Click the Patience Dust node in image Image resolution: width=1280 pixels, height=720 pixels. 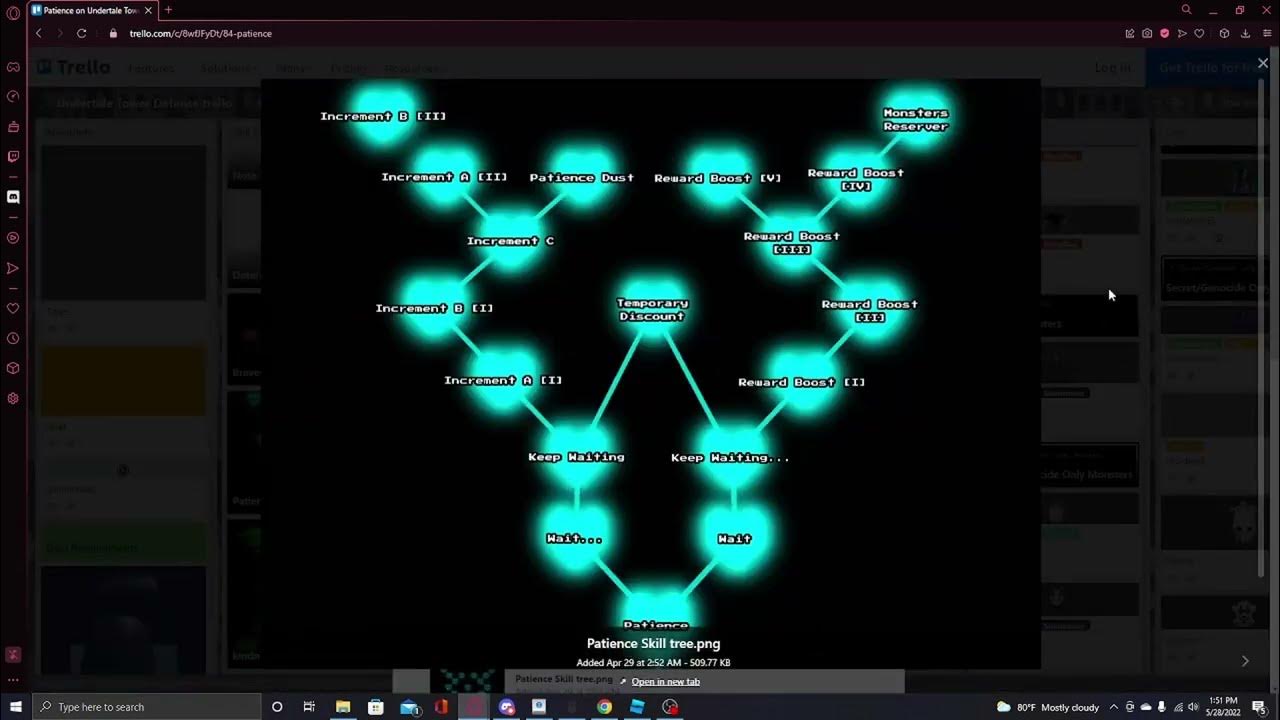[x=582, y=177]
